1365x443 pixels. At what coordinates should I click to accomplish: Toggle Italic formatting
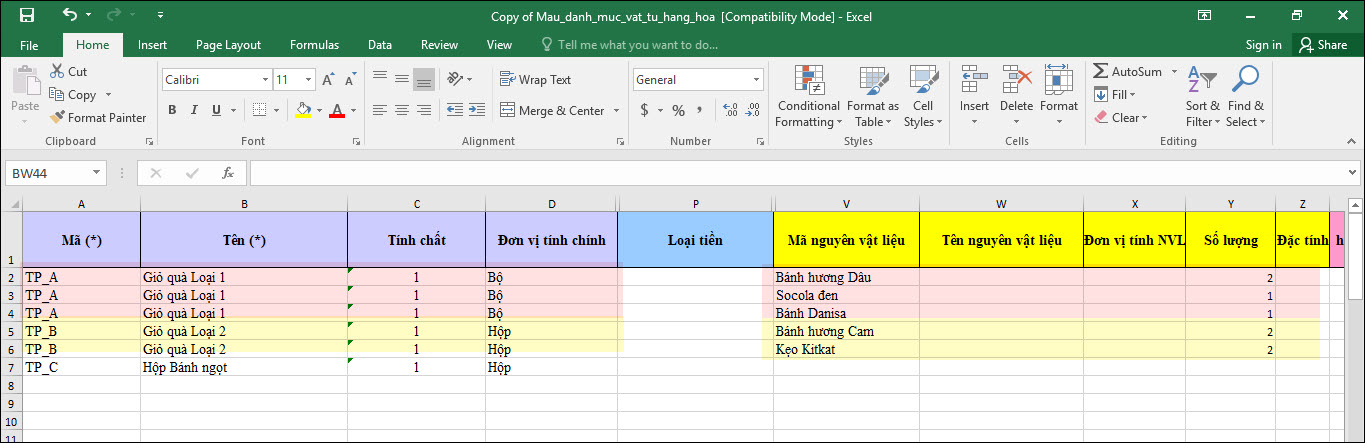197,110
